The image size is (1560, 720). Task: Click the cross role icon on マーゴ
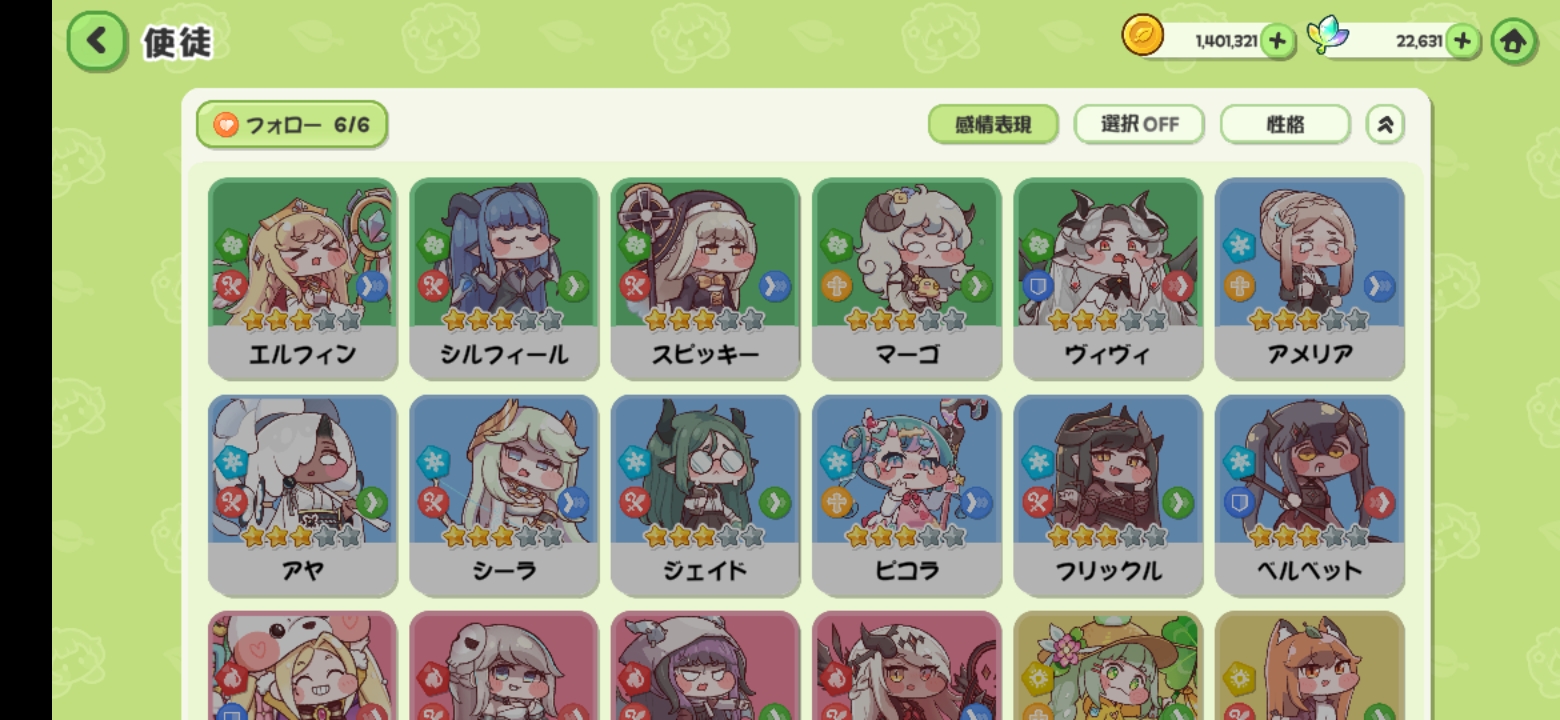837,287
